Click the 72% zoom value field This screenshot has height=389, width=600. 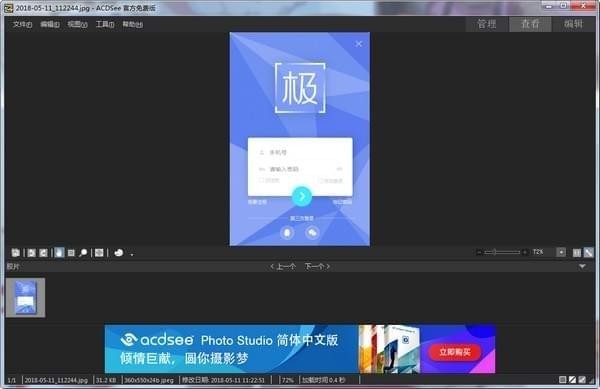pos(538,252)
